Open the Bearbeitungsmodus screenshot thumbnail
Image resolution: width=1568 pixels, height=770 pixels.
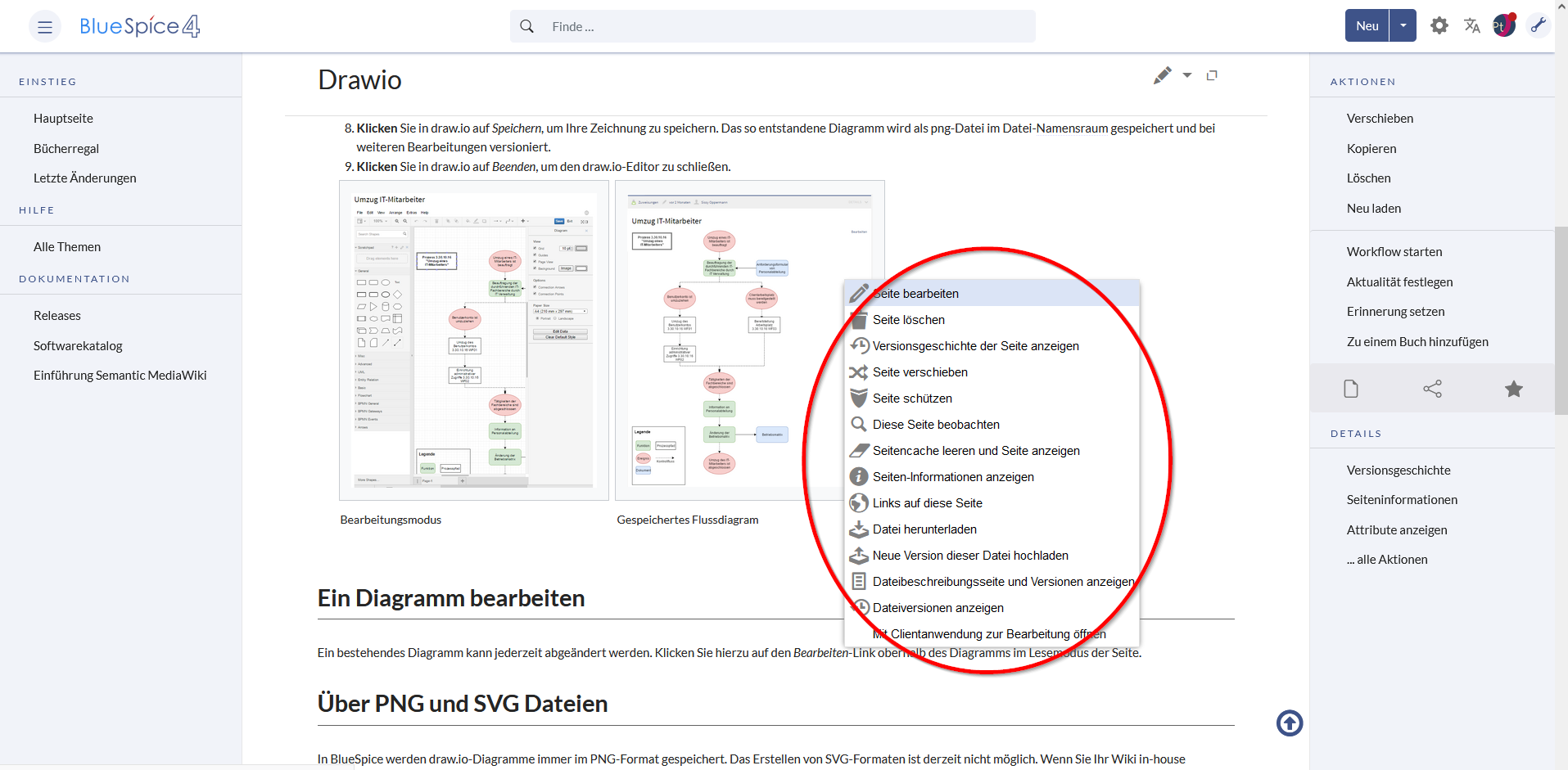[474, 340]
